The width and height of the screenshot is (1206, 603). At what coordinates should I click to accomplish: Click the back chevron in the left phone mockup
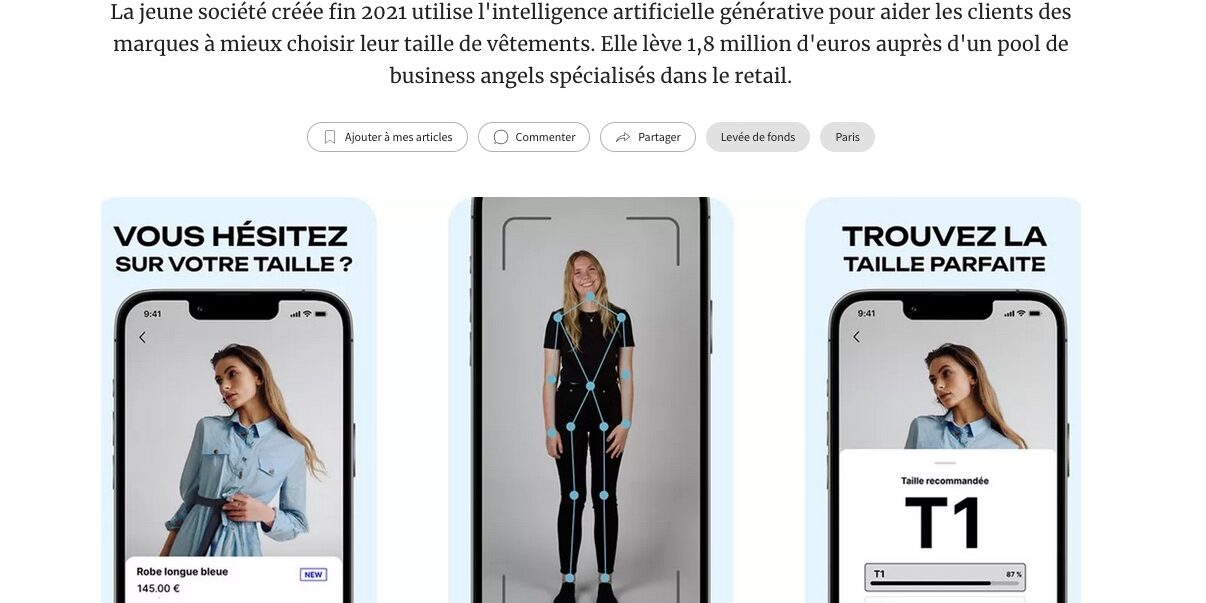(x=142, y=337)
